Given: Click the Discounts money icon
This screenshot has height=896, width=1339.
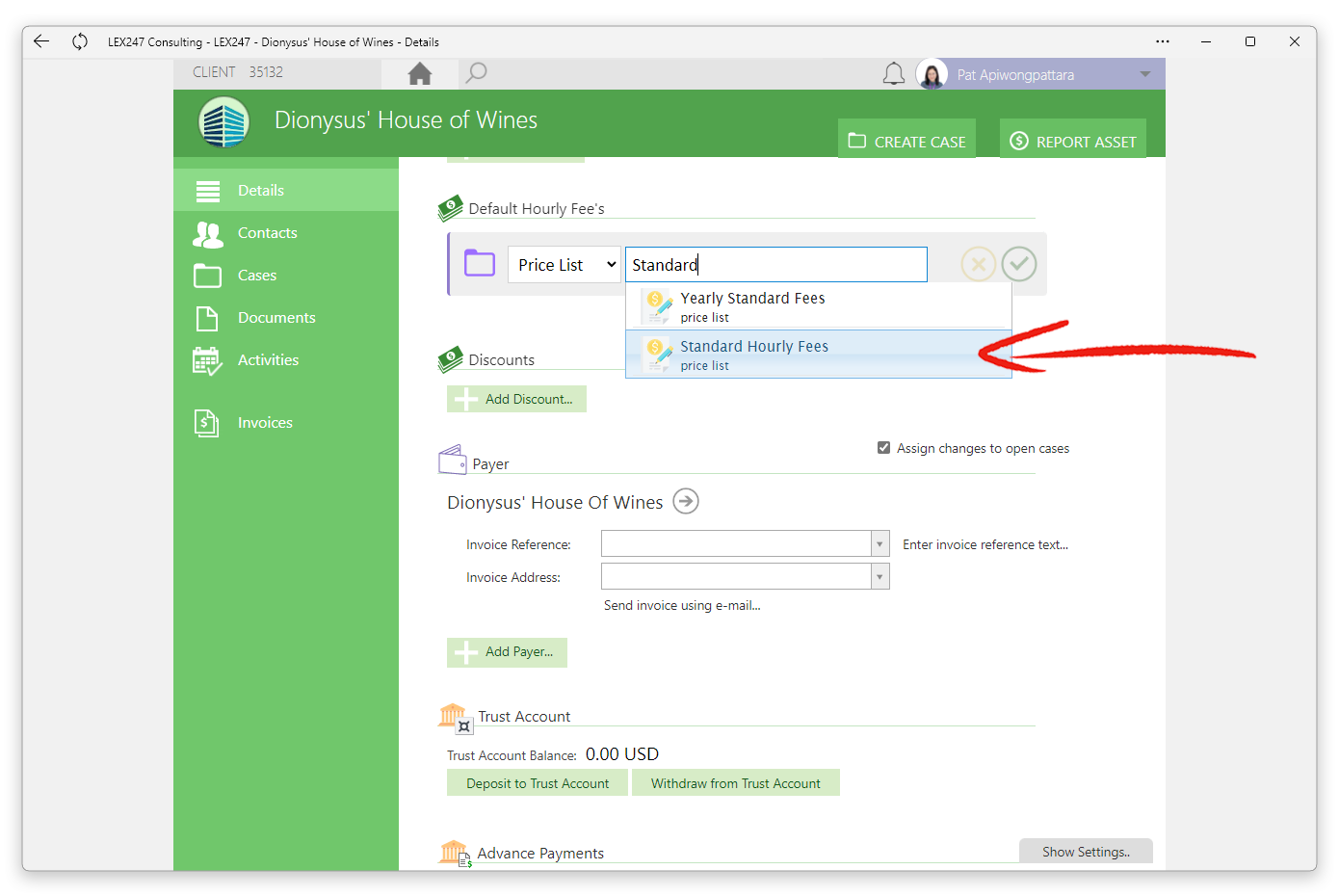Looking at the screenshot, I should pyautogui.click(x=450, y=359).
